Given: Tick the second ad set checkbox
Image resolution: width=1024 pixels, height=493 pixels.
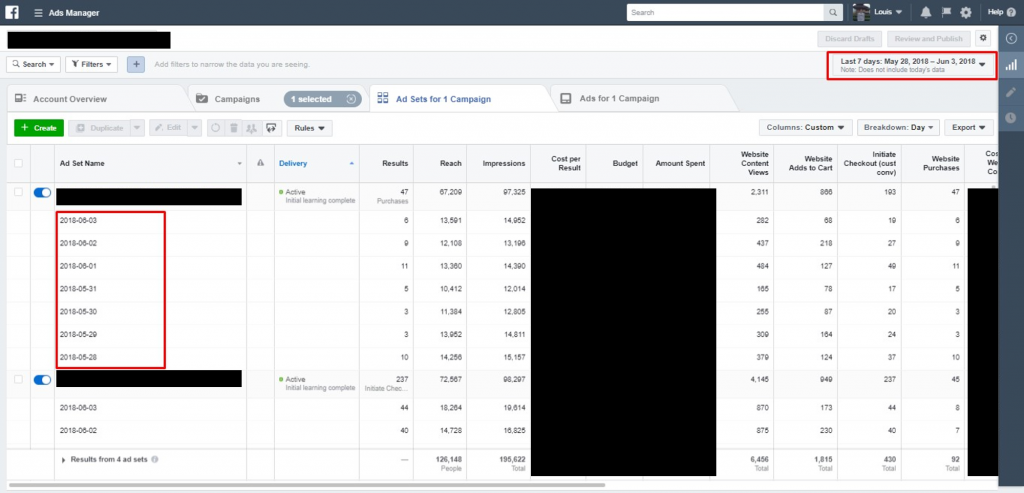Looking at the screenshot, I should point(18,379).
